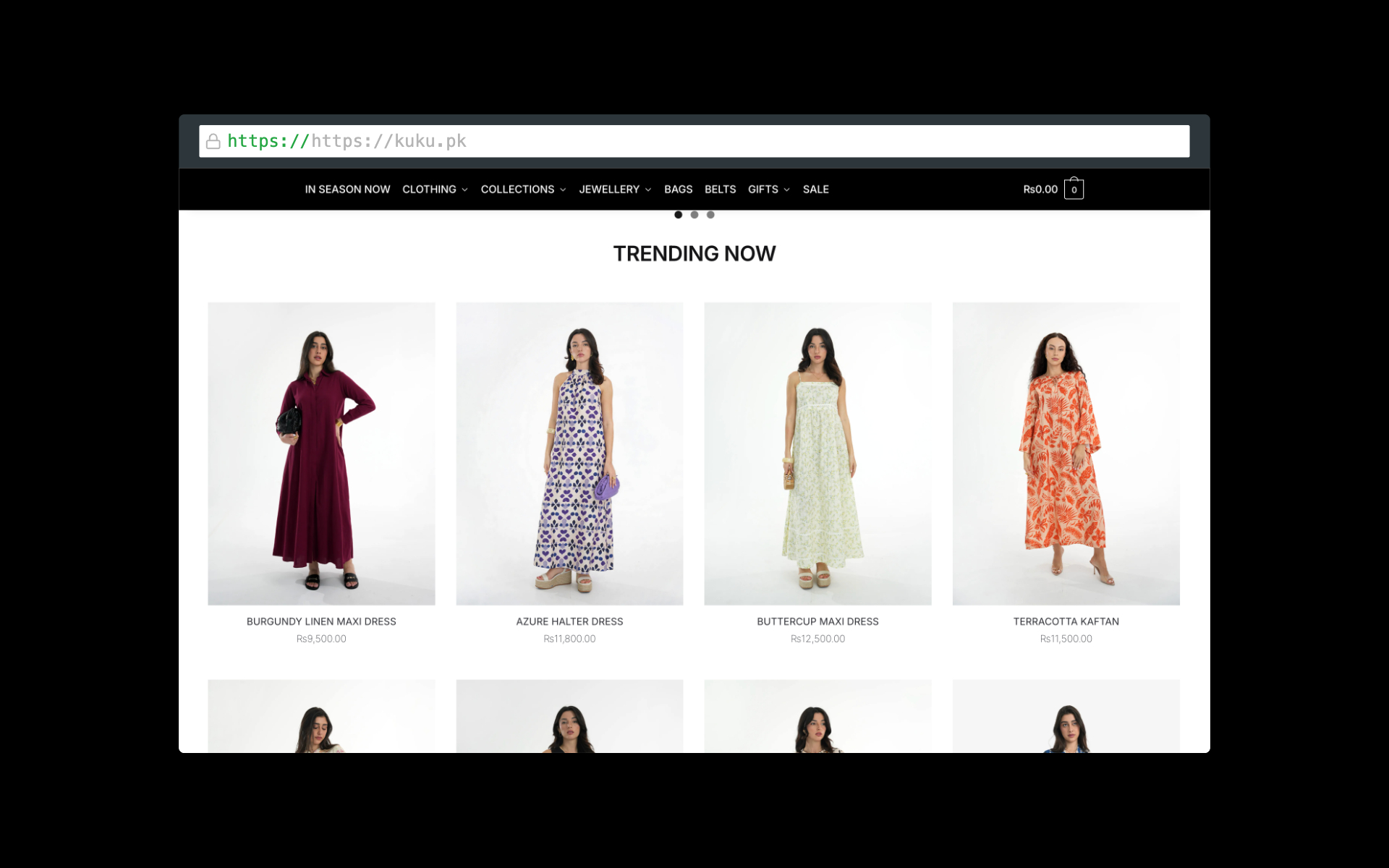Click the Rs9,500.00 price
The width and height of the screenshot is (1389, 868).
321,639
